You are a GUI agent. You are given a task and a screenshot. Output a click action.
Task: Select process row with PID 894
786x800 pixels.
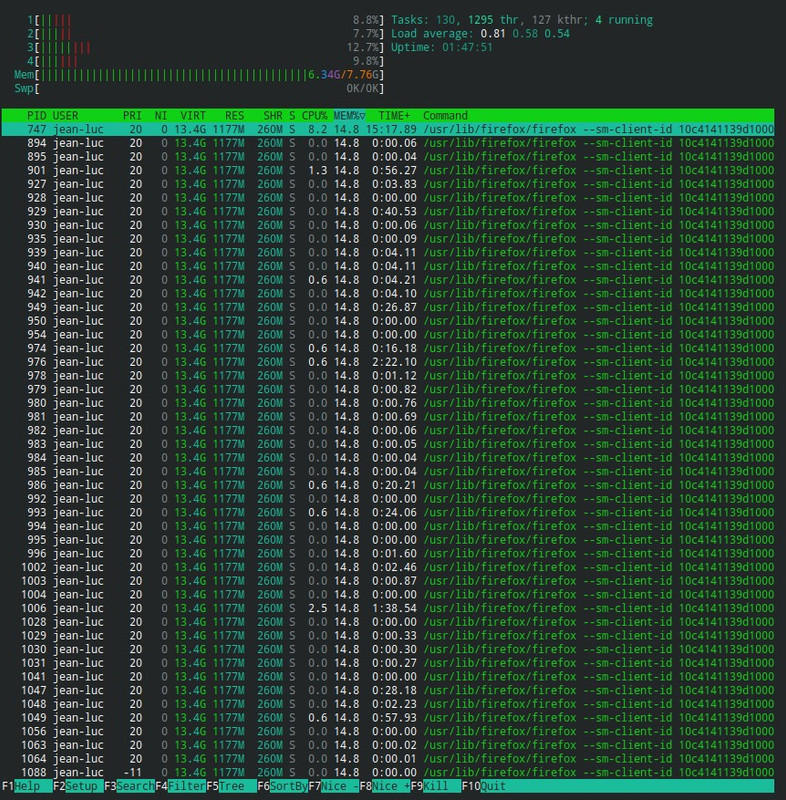(x=388, y=143)
